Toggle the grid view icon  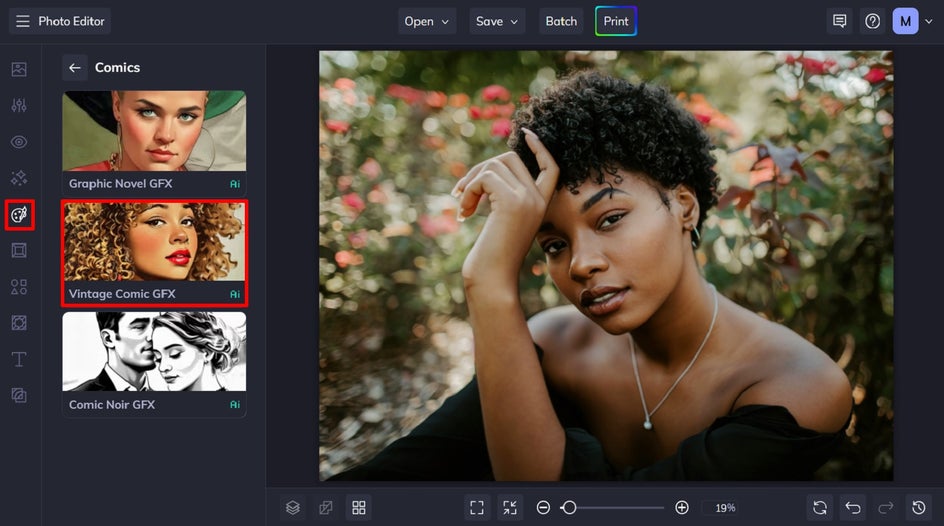pyautogui.click(x=359, y=507)
